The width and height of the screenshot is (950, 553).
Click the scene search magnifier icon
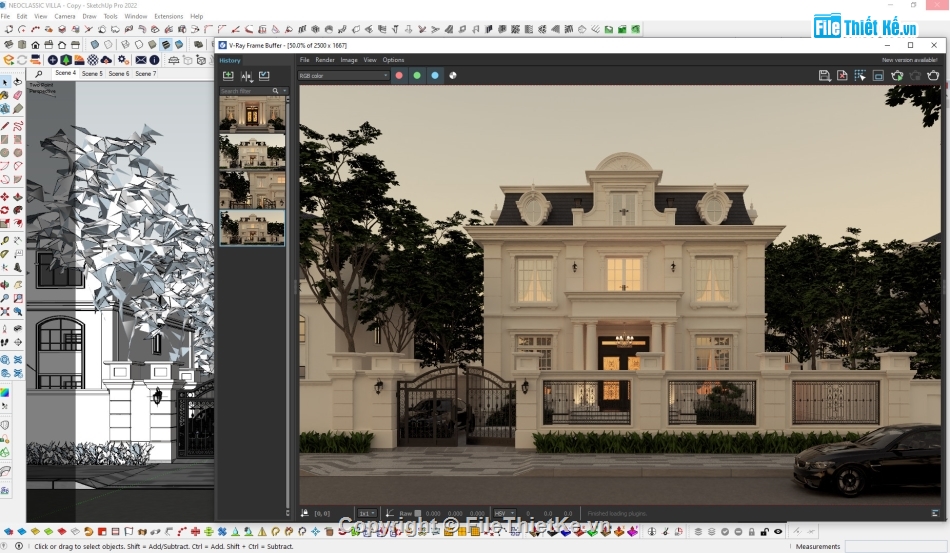tap(39, 74)
